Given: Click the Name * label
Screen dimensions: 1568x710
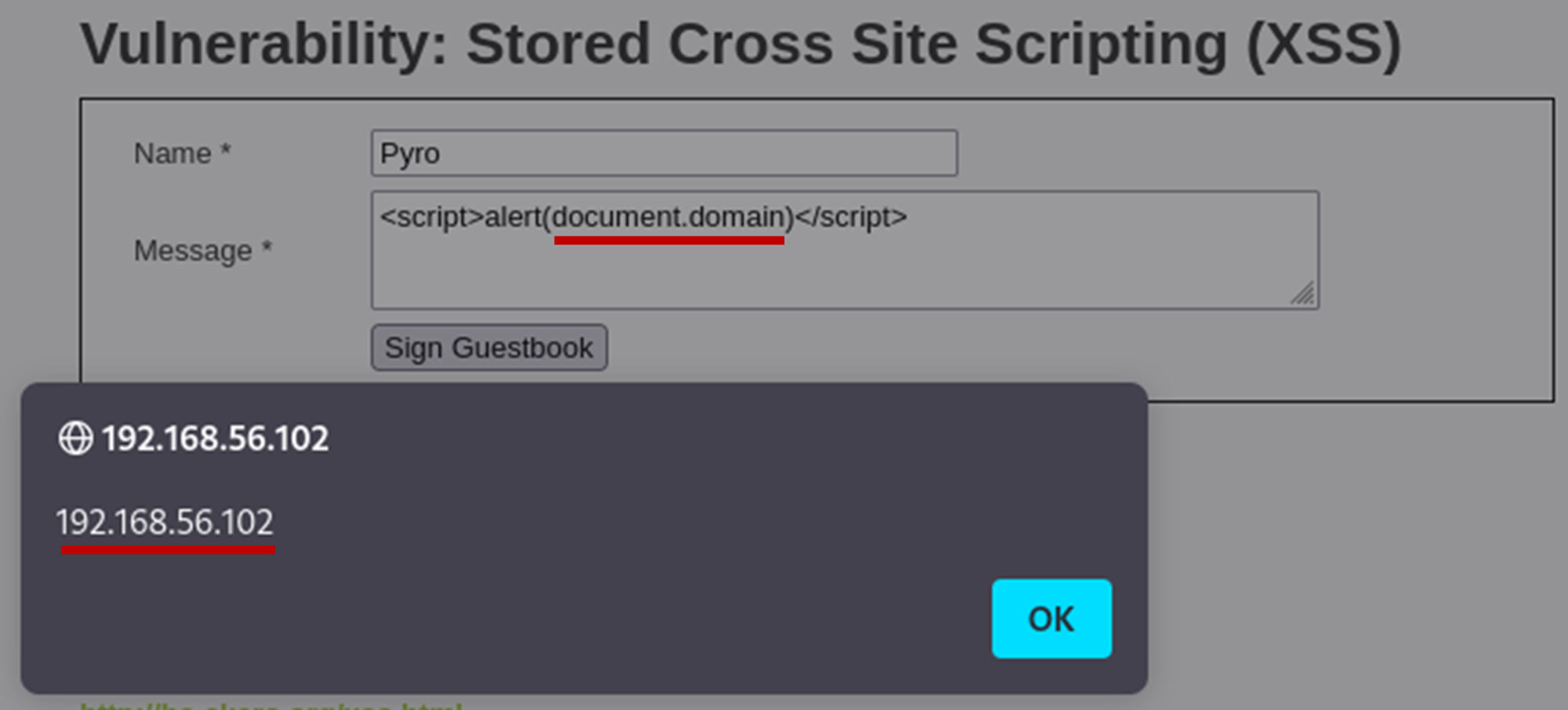Looking at the screenshot, I should coord(182,153).
